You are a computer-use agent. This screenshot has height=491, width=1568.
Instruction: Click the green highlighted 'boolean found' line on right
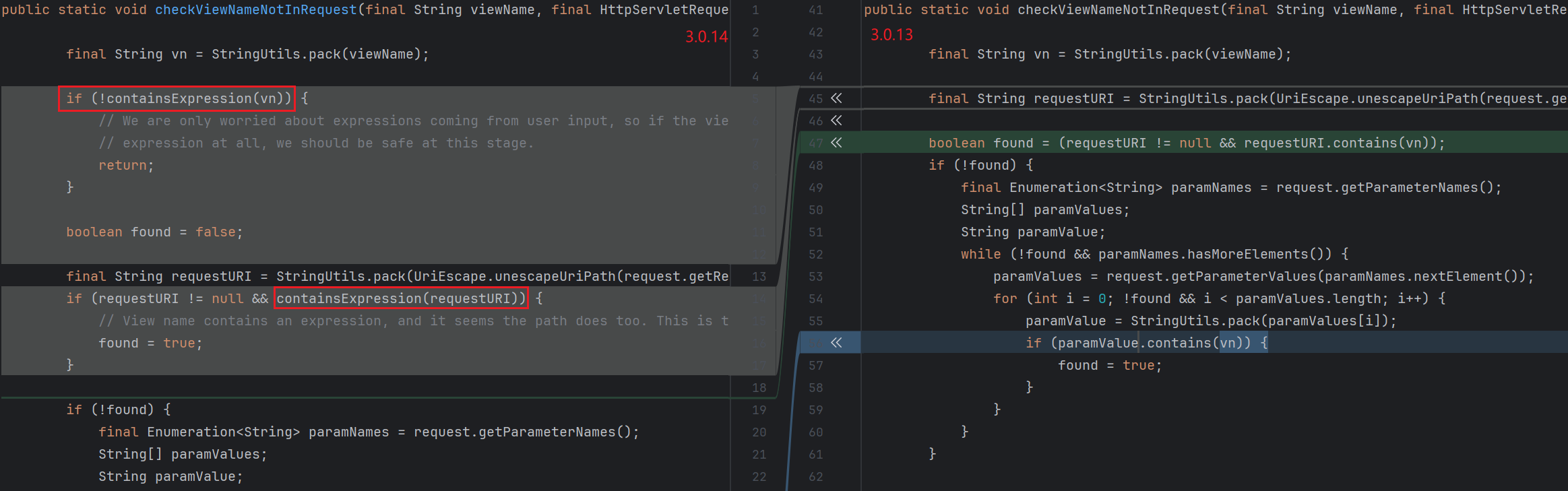tap(1186, 143)
